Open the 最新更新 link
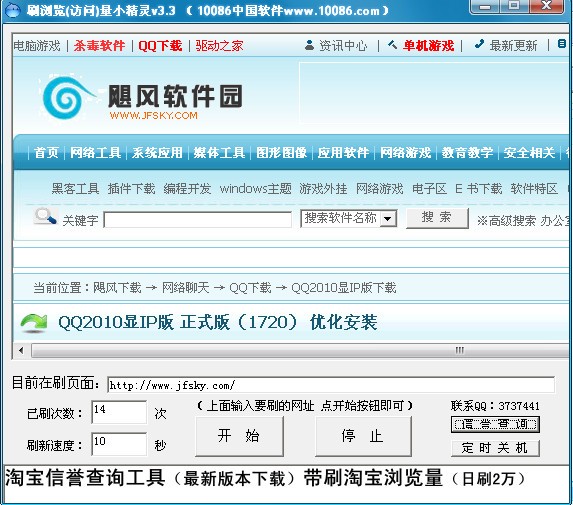 pos(513,46)
